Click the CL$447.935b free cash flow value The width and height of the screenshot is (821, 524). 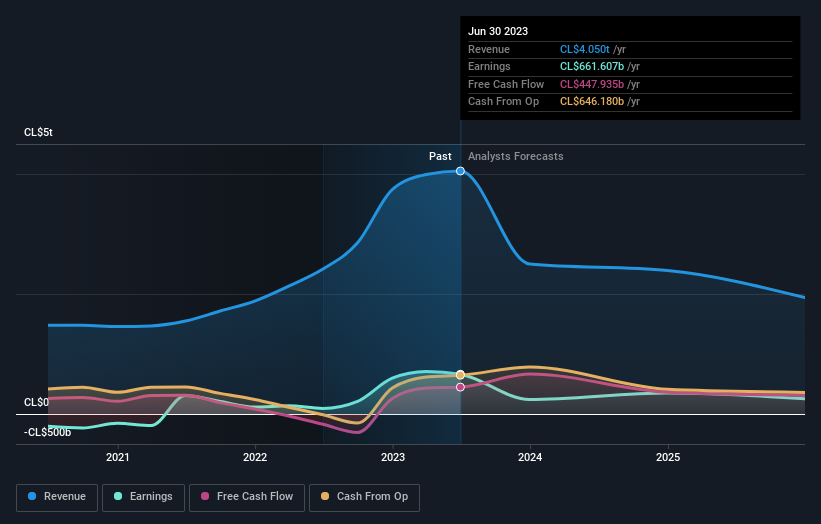(x=592, y=84)
